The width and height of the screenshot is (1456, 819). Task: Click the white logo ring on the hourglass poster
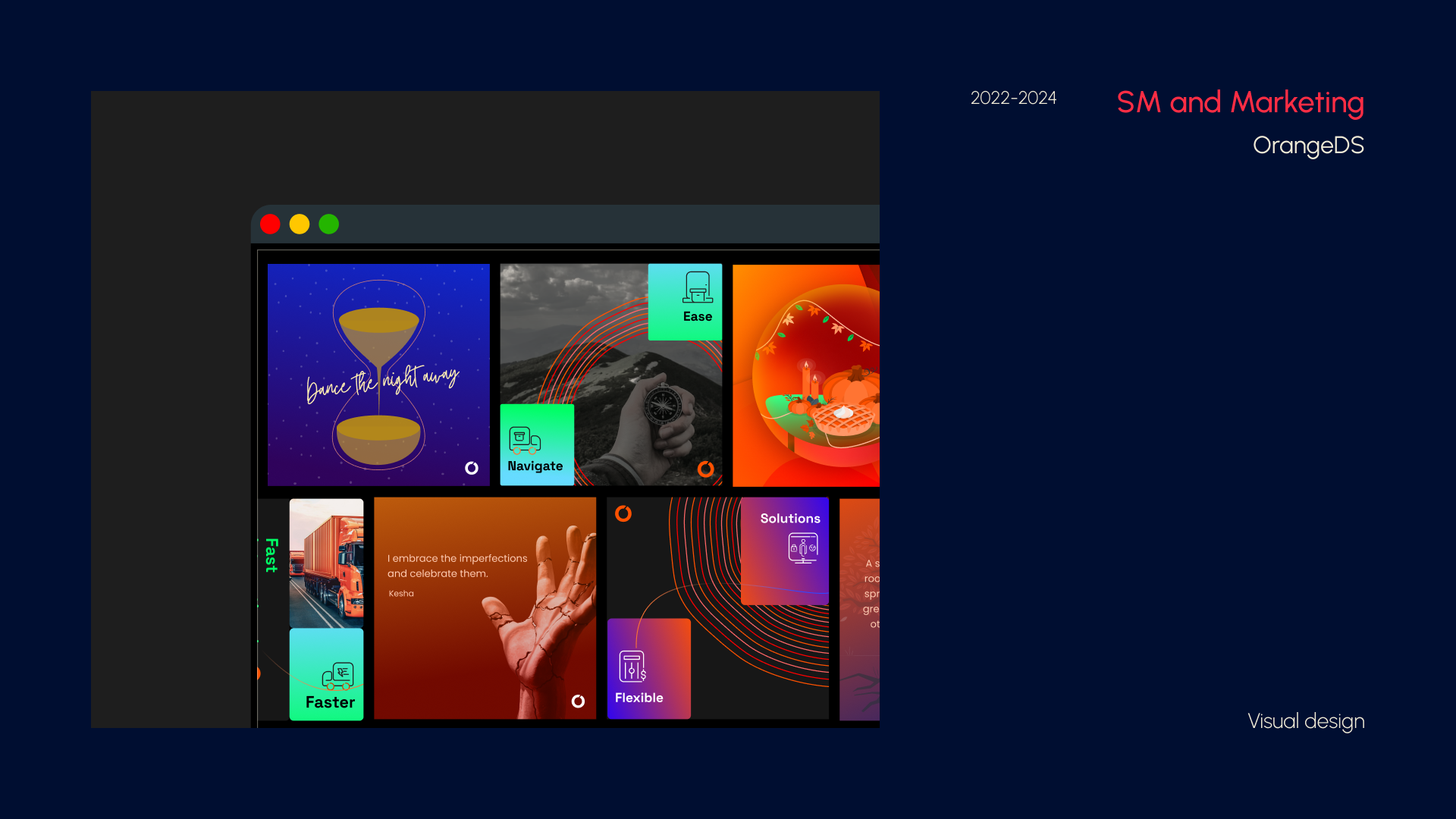472,468
